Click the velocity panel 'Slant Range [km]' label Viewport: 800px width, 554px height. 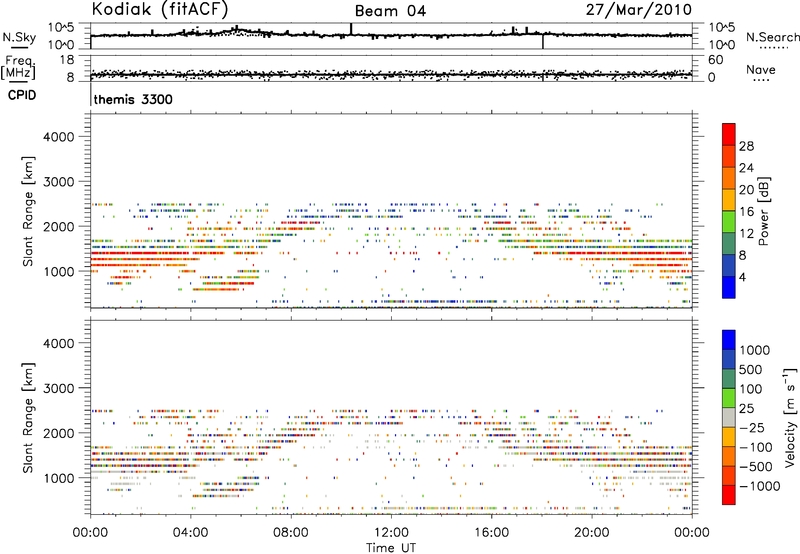click(x=28, y=418)
